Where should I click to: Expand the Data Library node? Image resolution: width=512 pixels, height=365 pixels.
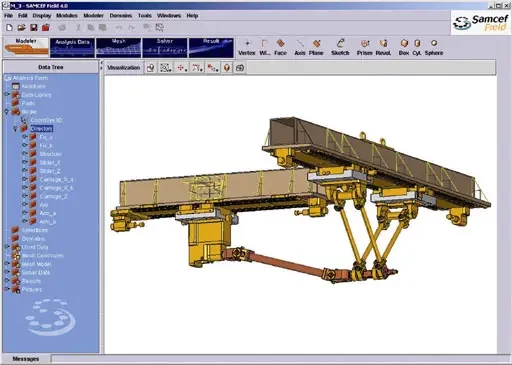click(7, 95)
